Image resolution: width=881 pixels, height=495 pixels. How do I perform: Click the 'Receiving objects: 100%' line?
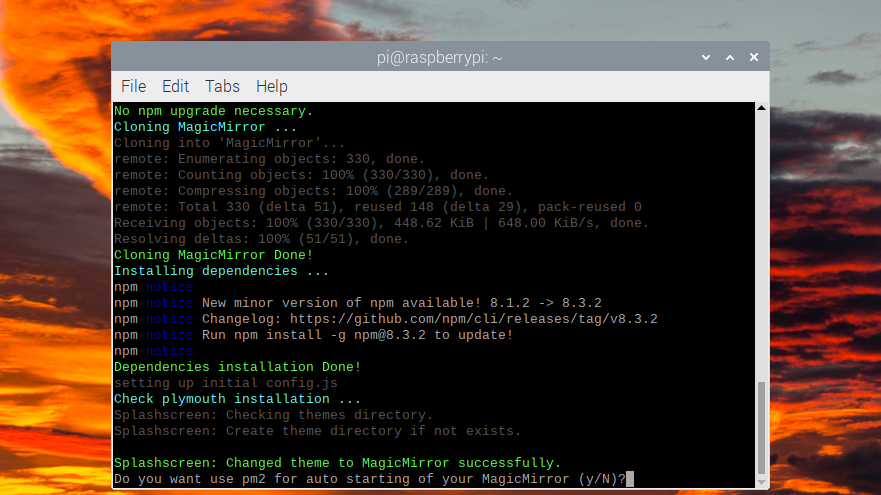(382, 223)
